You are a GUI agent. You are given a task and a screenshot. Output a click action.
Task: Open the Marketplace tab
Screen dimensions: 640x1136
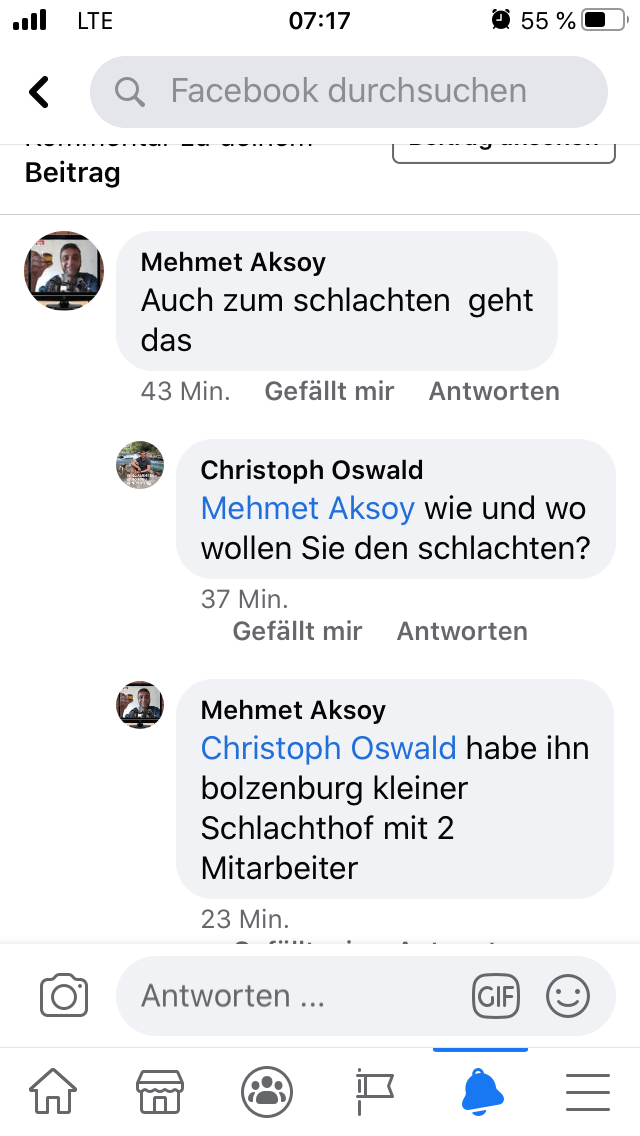pos(160,1091)
